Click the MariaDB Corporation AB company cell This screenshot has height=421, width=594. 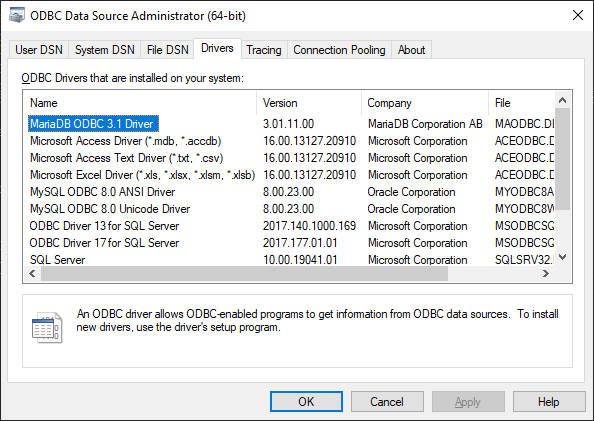[425, 124]
